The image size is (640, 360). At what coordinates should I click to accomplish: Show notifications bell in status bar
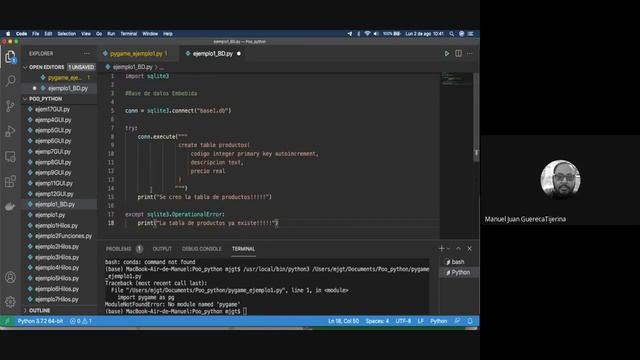click(470, 321)
